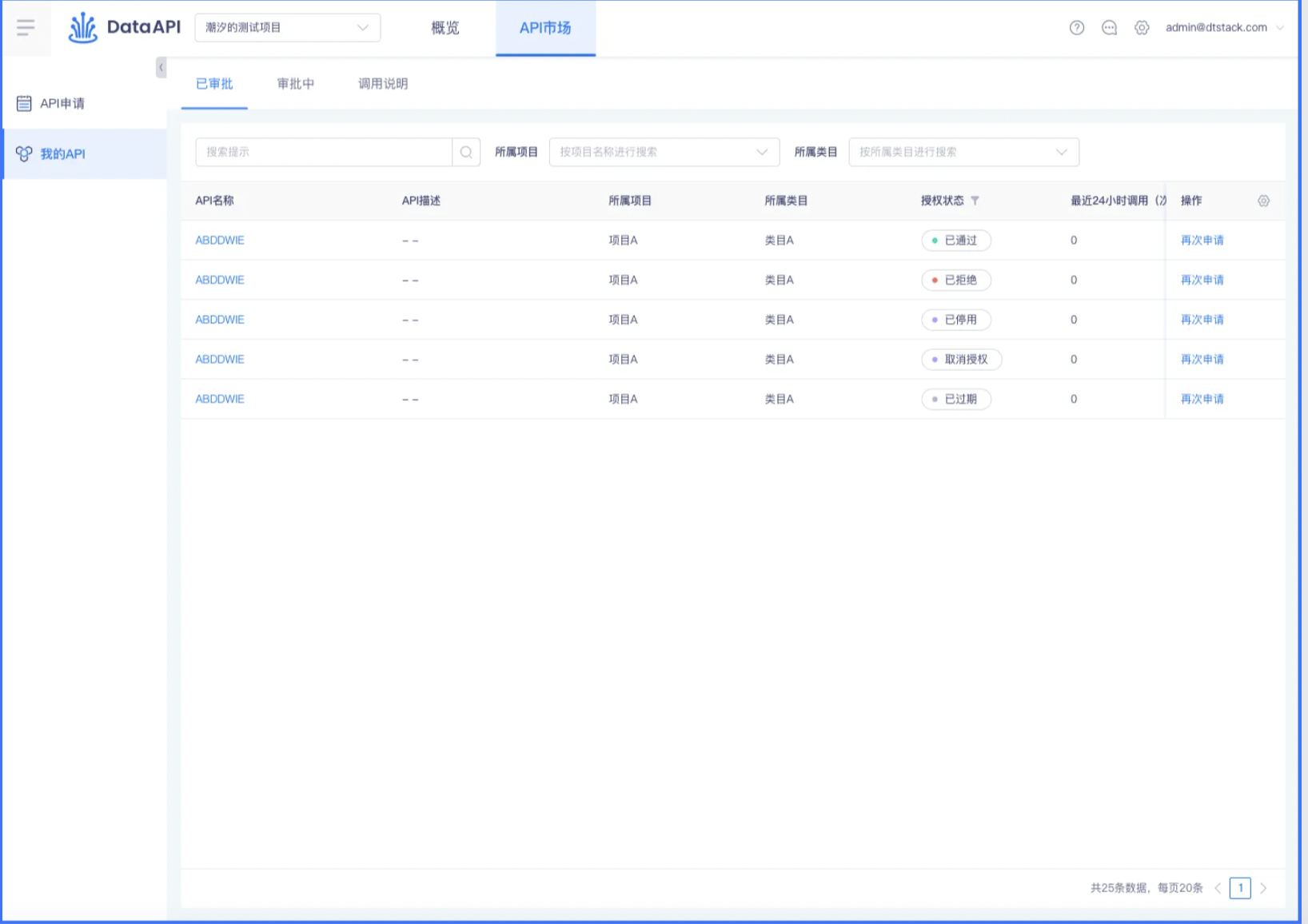Select the 审批中 tab
The height and width of the screenshot is (924, 1308).
click(x=296, y=84)
